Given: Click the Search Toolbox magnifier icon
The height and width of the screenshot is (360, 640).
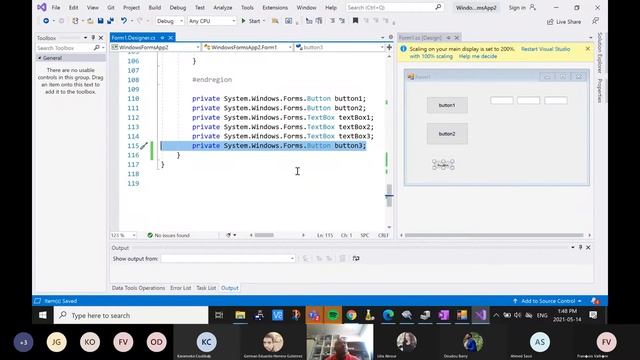Looking at the screenshot, I should 96,48.
